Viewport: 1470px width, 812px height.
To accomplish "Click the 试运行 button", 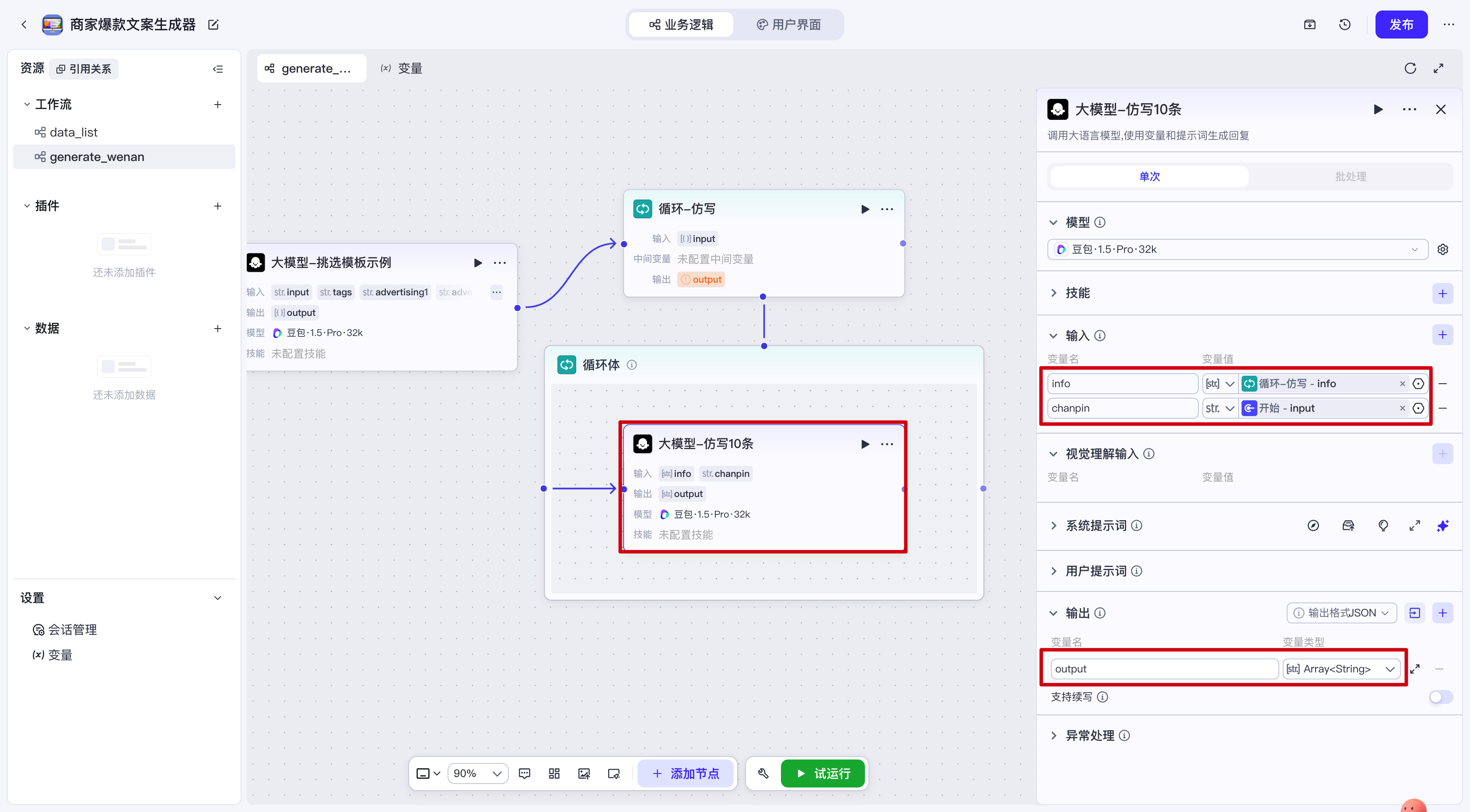I will (x=822, y=773).
